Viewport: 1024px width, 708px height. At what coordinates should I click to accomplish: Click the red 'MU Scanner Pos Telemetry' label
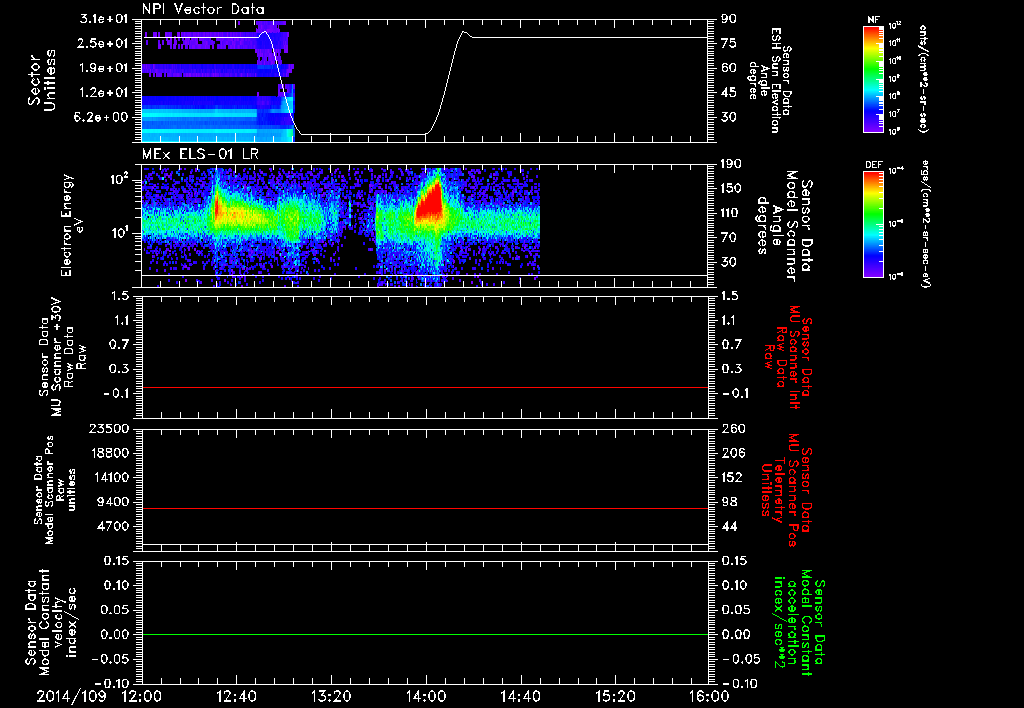coord(788,490)
